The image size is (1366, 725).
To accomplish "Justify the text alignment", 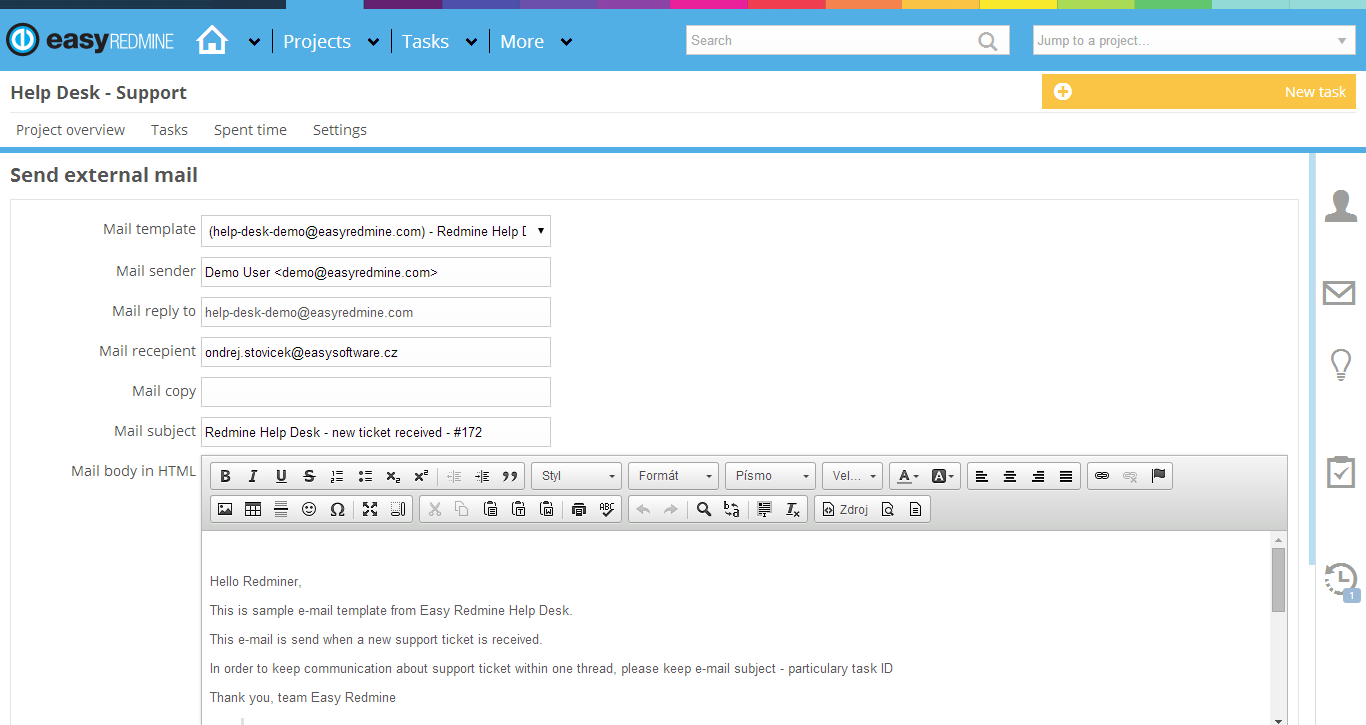I will pos(1066,476).
